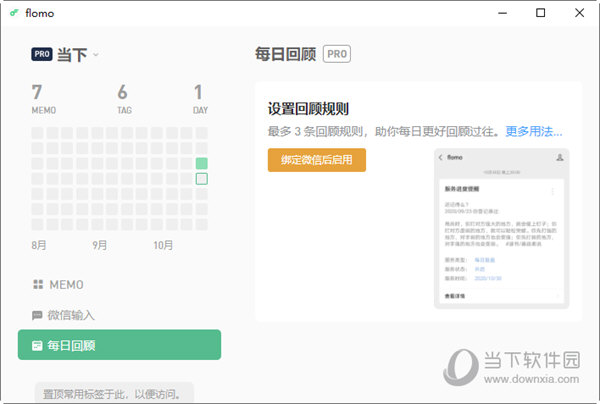This screenshot has height=404, width=600.
Task: Click the 置顶常用标签于此 hint box
Action: (114, 393)
